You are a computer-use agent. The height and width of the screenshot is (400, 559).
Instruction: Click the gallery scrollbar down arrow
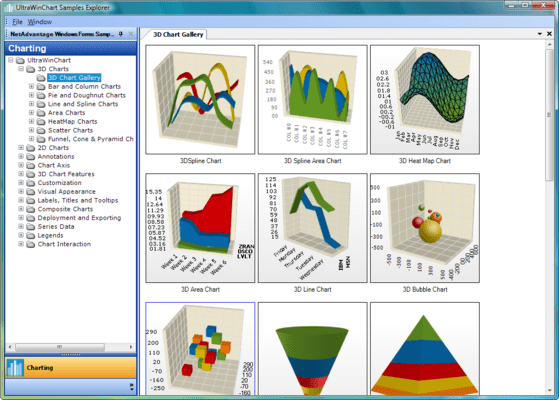pyautogui.click(x=549, y=391)
